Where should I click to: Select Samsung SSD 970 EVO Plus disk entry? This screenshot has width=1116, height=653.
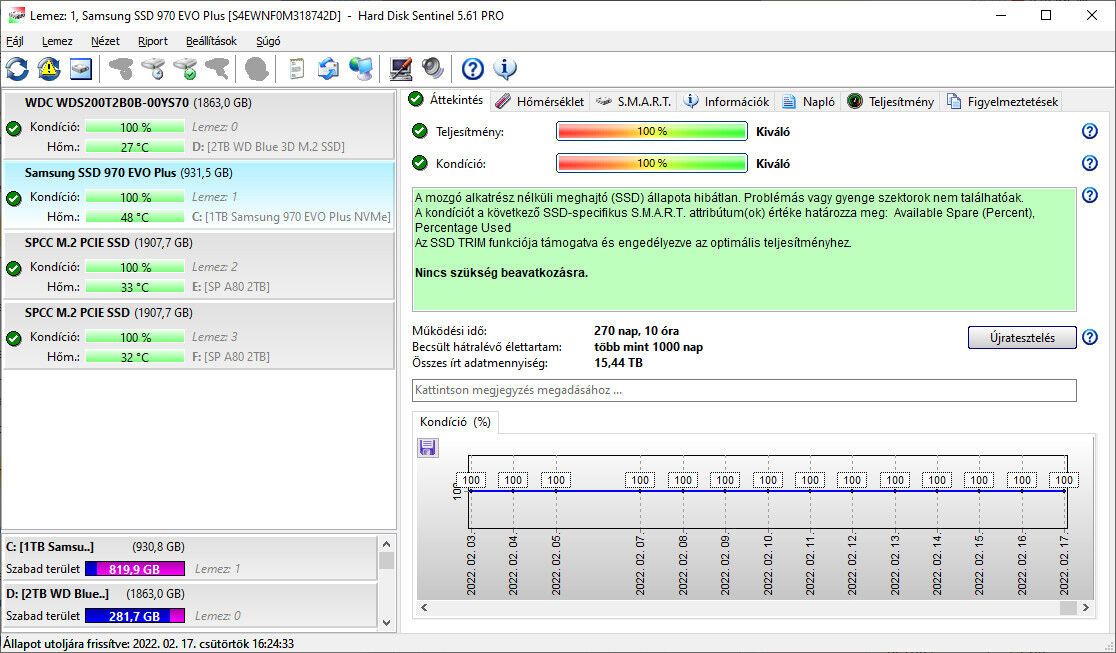click(199, 194)
